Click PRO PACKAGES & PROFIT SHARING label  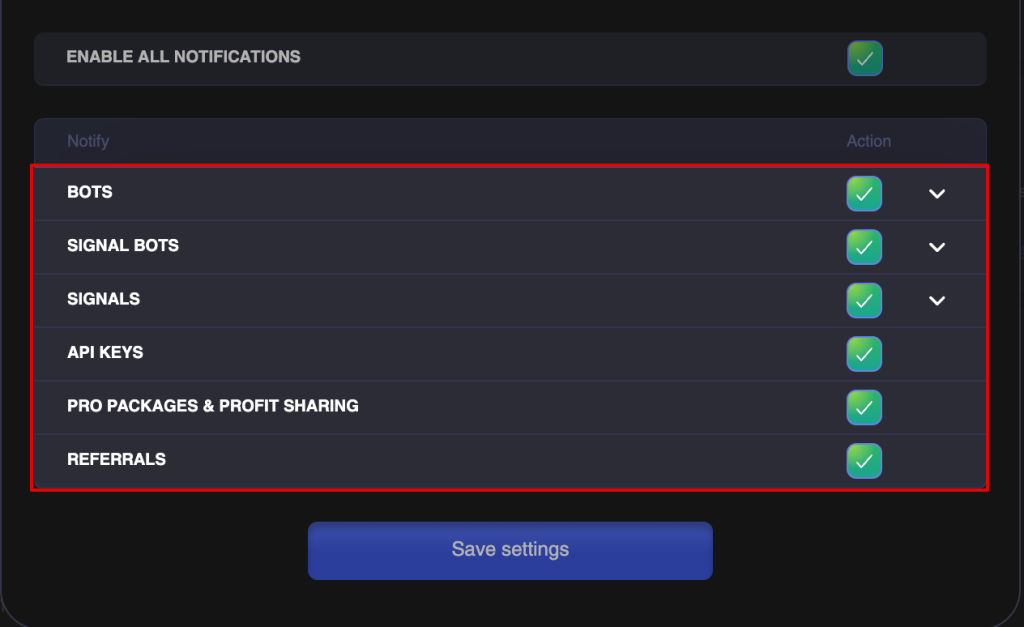coord(212,406)
